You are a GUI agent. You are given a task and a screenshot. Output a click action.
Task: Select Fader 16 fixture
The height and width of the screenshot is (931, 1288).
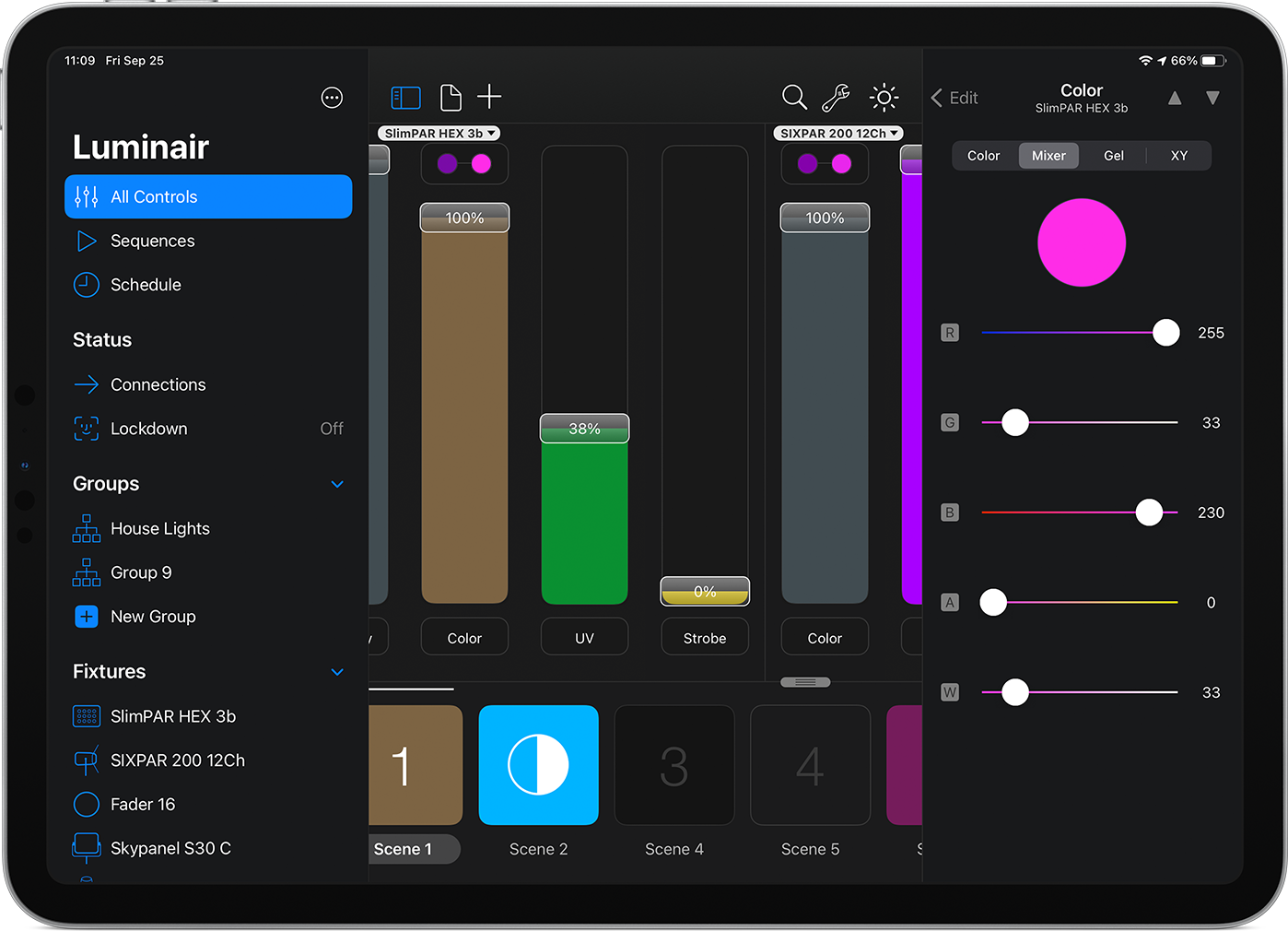pyautogui.click(x=208, y=805)
